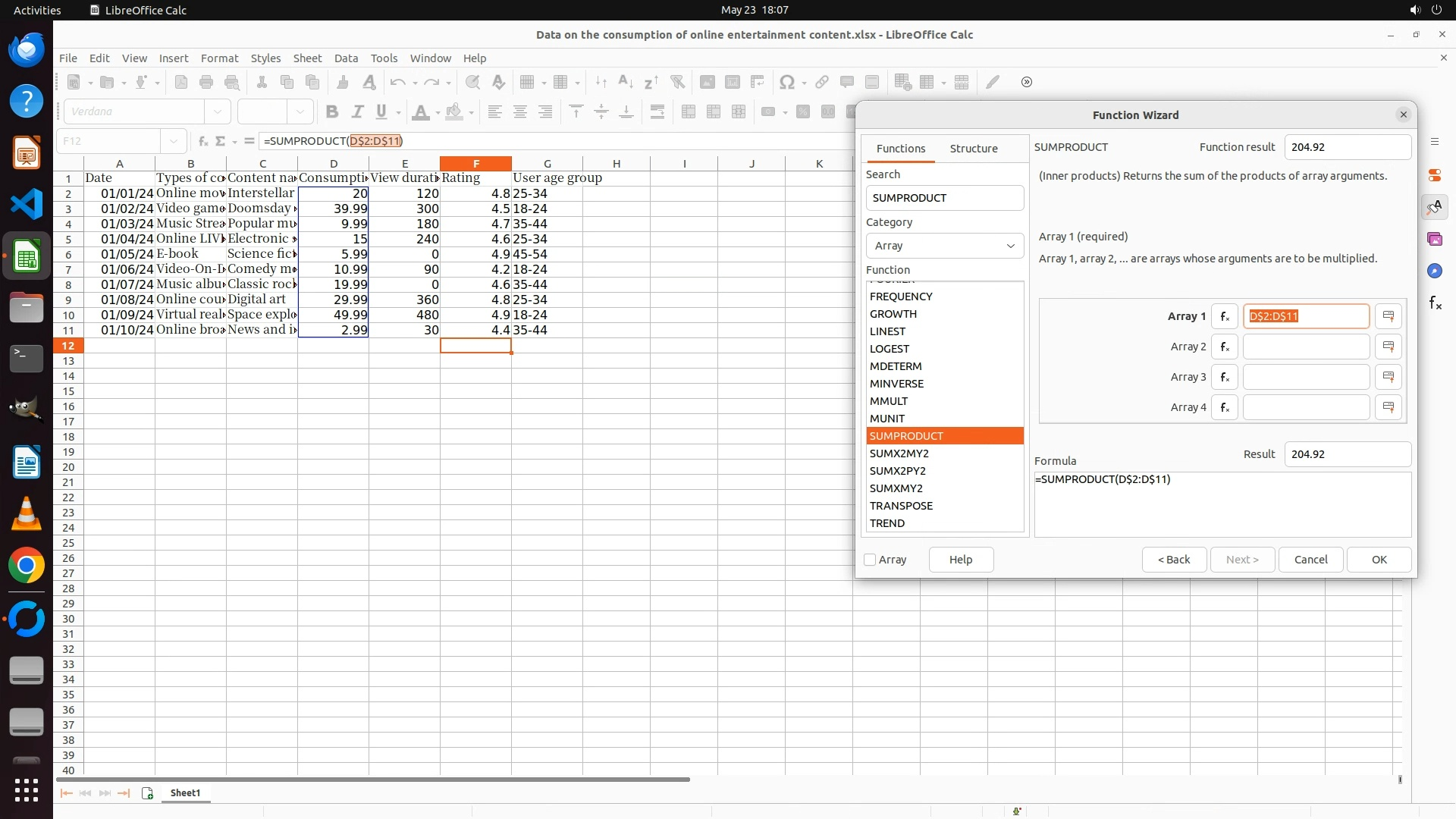Switch to the Structure tab
Image resolution: width=1456 pixels, height=819 pixels.
[974, 149]
